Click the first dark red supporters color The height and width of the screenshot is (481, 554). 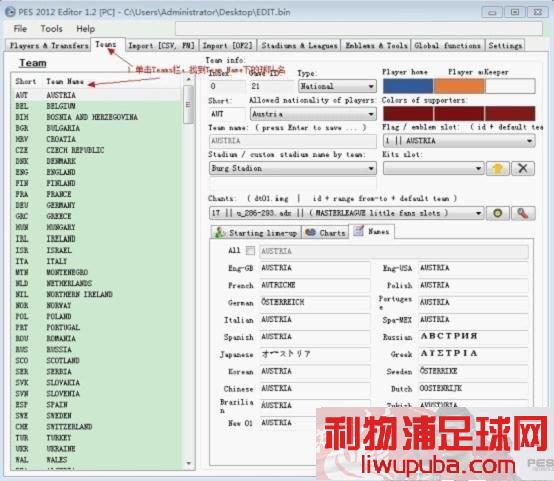[x=408, y=113]
